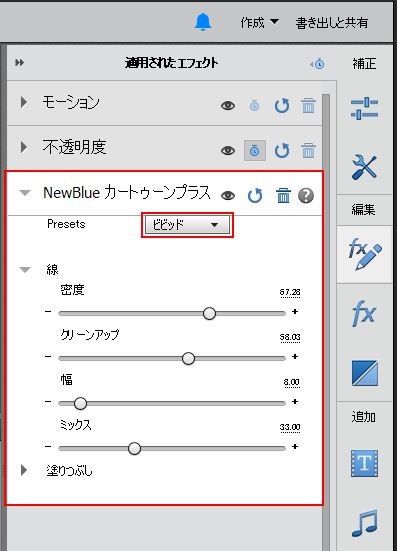Toggle animation stopwatch for 不透明度
Image resolution: width=397 pixels, height=551 pixels.
[x=255, y=150]
